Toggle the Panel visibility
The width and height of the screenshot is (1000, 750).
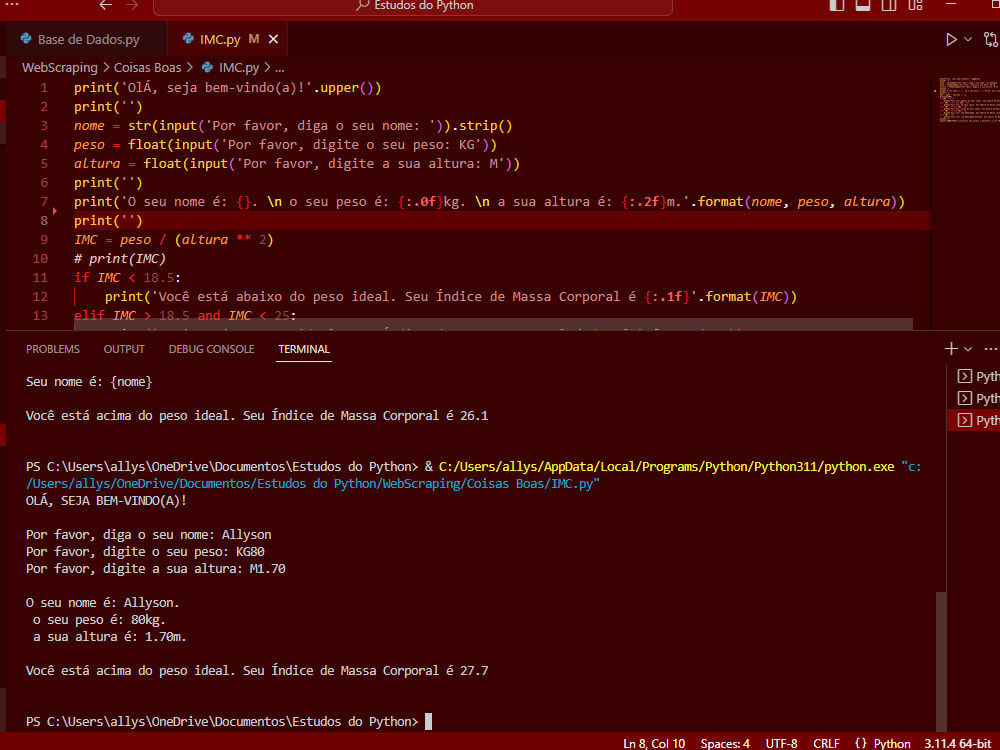tap(862, 6)
